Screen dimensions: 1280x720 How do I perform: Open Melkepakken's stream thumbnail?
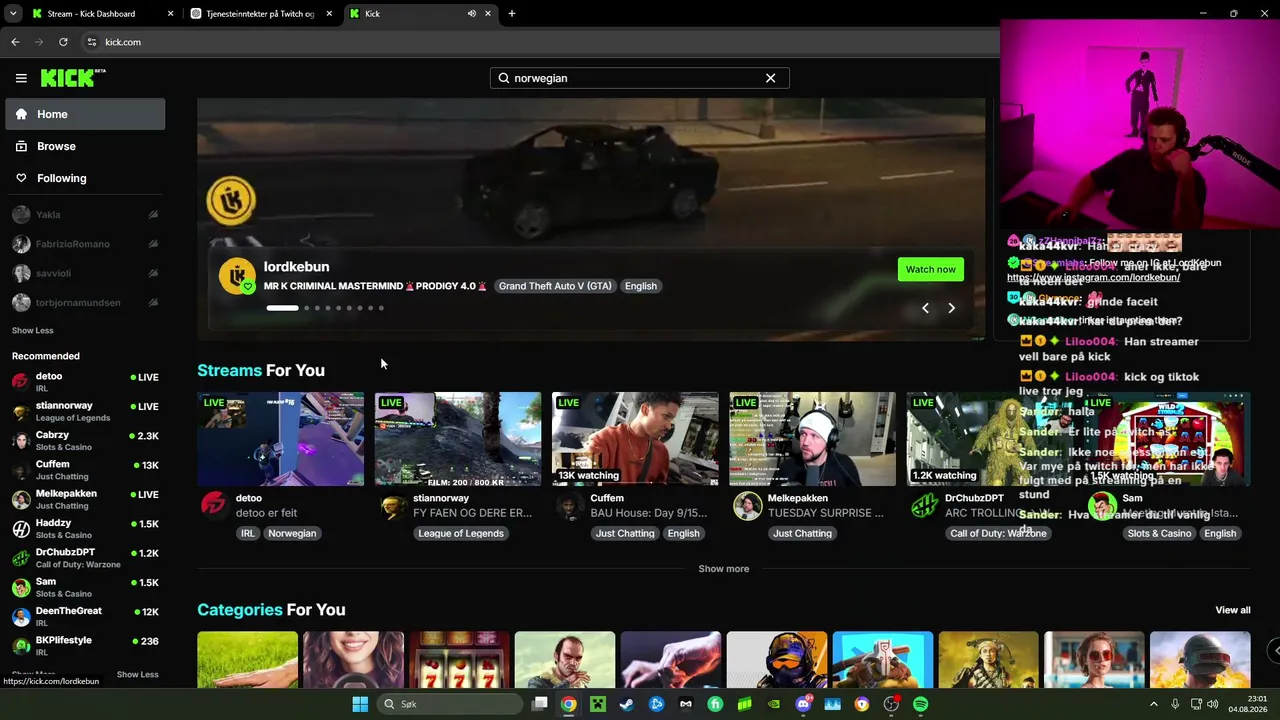(x=812, y=439)
